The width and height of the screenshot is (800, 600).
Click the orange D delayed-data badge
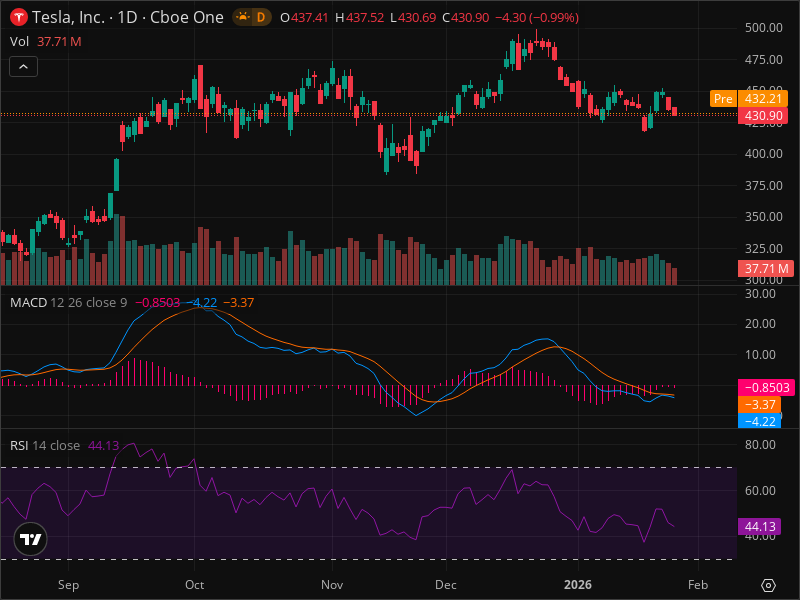pyautogui.click(x=261, y=17)
